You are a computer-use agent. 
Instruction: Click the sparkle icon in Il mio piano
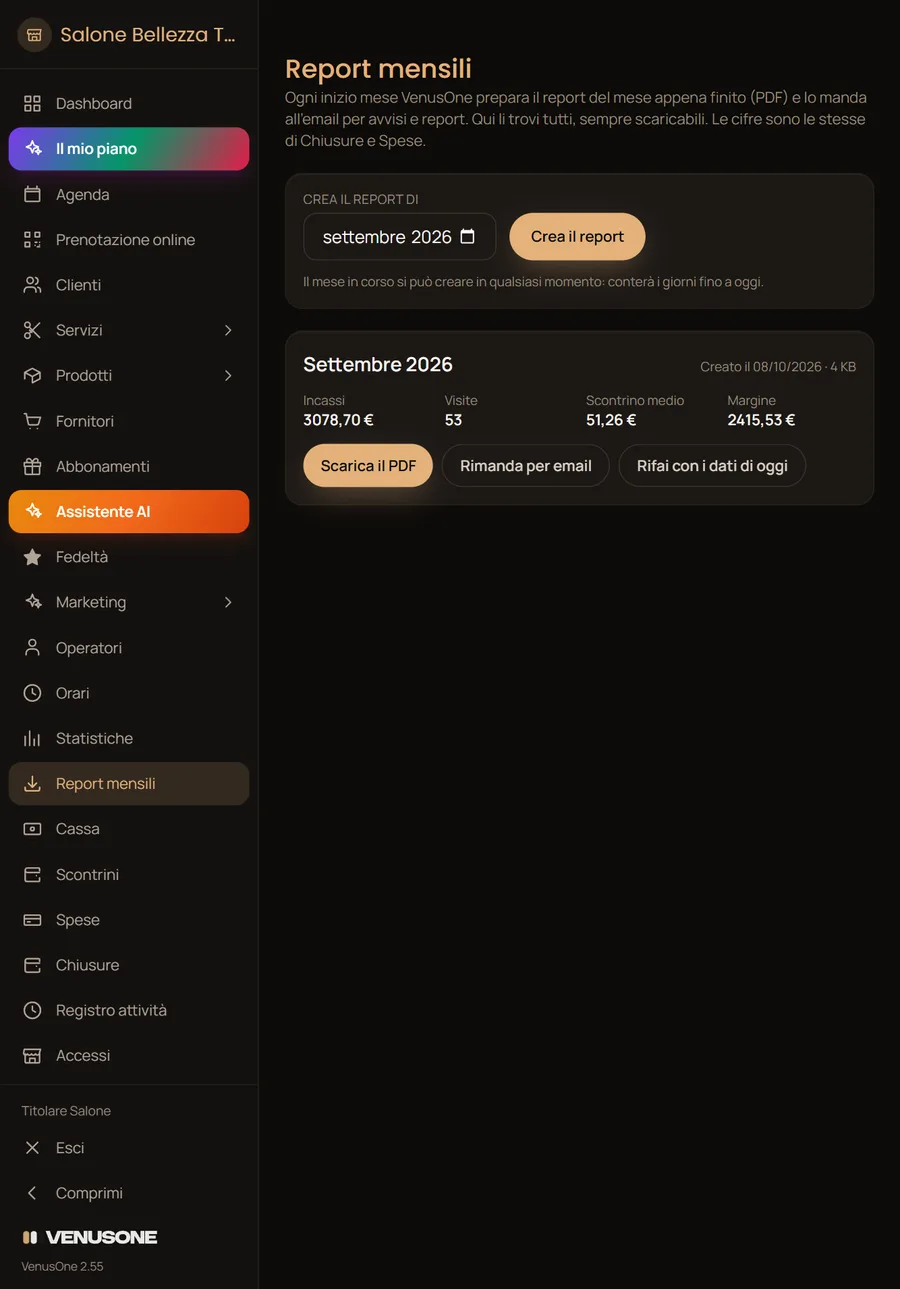point(33,149)
